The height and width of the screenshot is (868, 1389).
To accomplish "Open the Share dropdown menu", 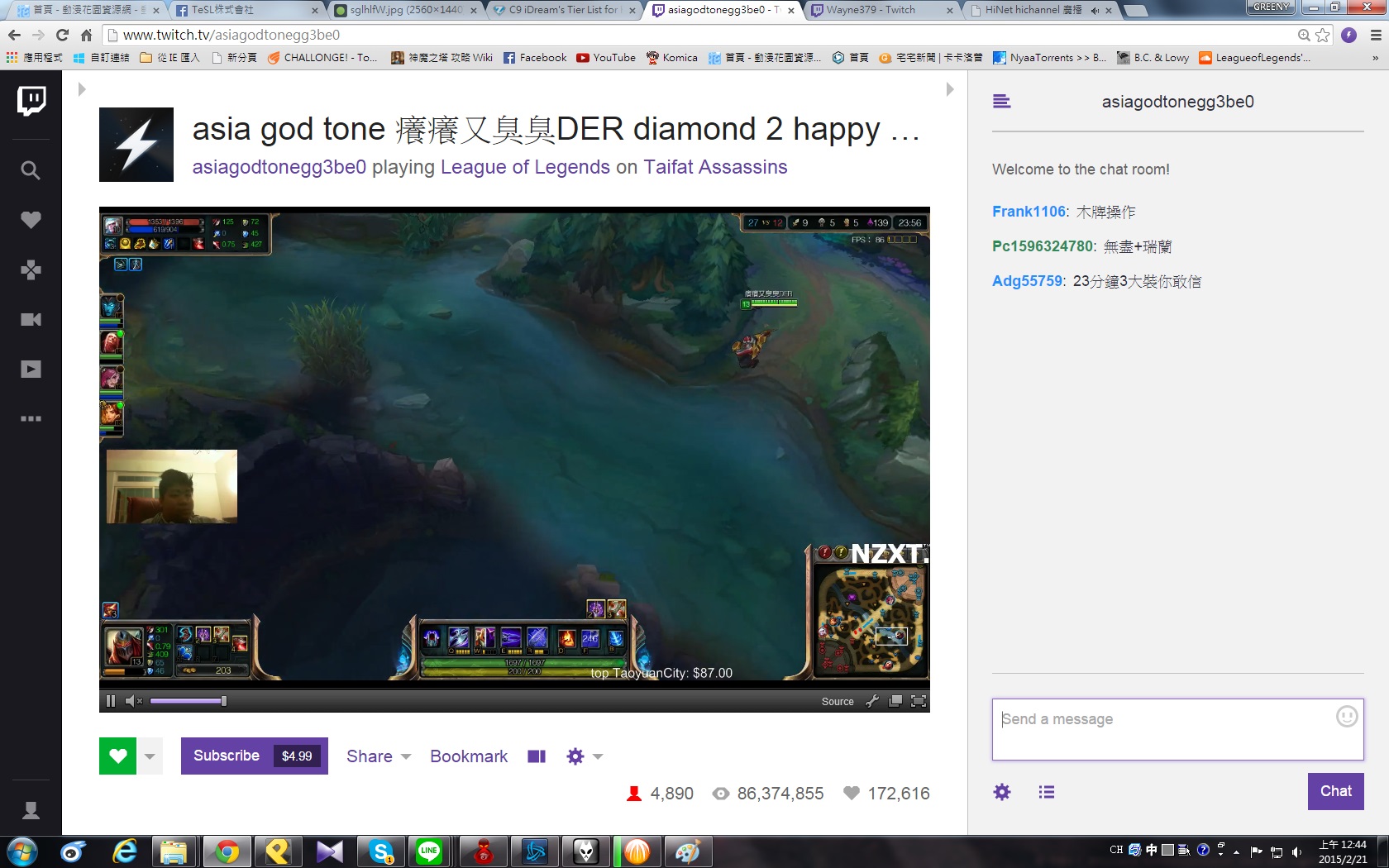I will coord(378,756).
